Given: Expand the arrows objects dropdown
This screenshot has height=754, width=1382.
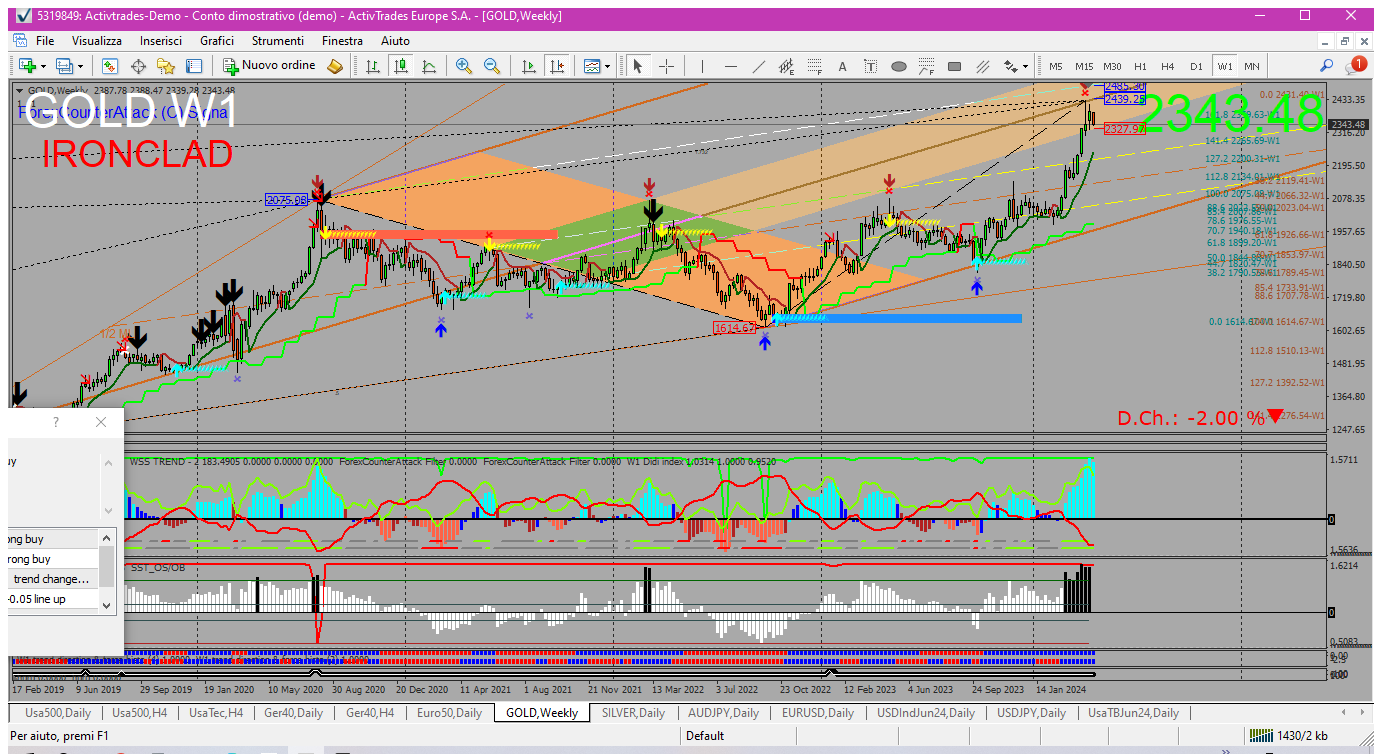Looking at the screenshot, I should click(x=1026, y=66).
